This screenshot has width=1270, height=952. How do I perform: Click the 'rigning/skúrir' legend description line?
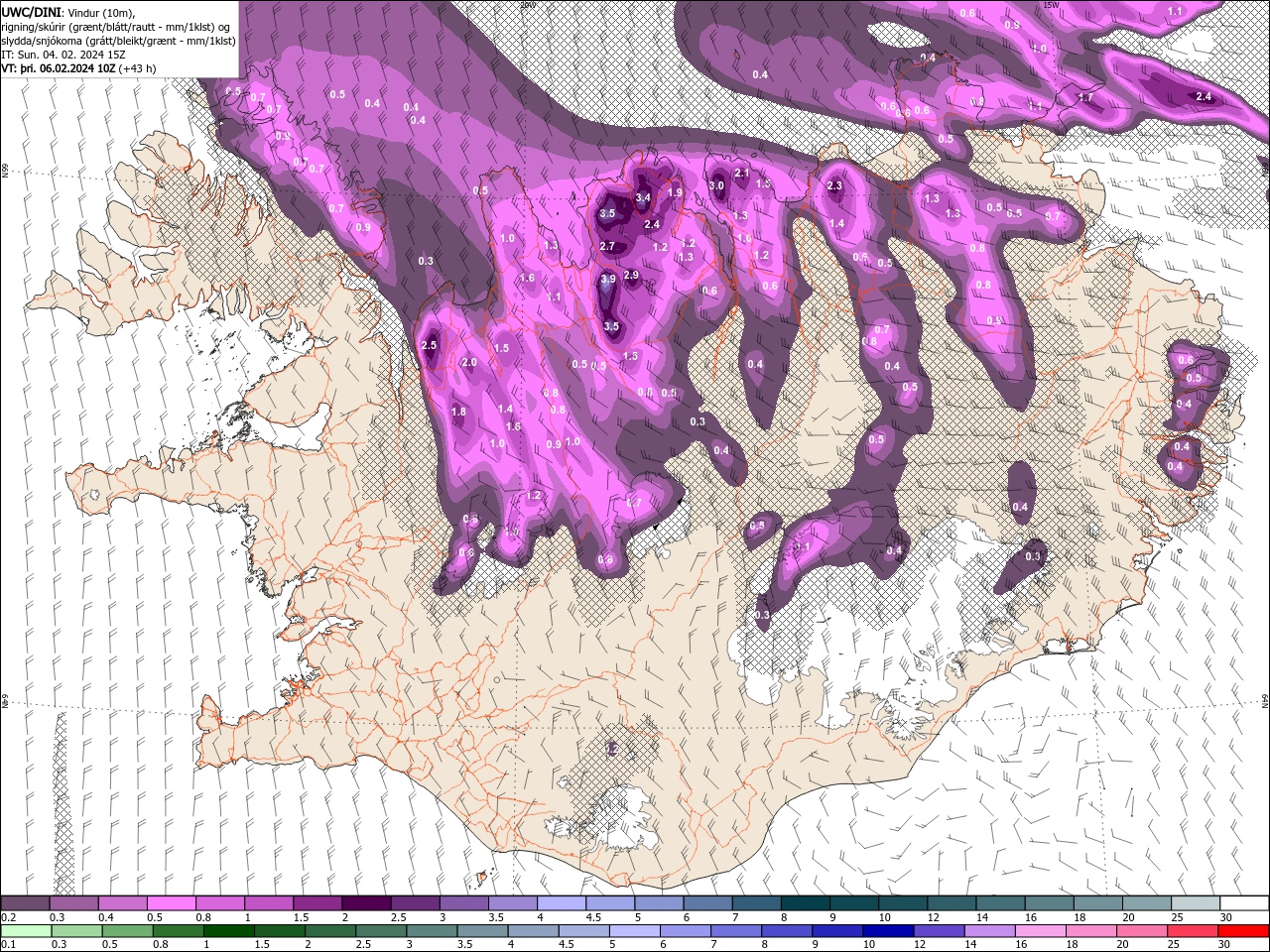(x=117, y=27)
